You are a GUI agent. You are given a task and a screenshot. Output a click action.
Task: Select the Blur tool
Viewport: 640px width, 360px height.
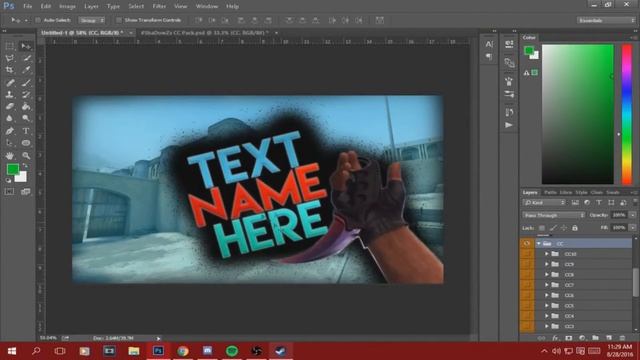click(10, 118)
